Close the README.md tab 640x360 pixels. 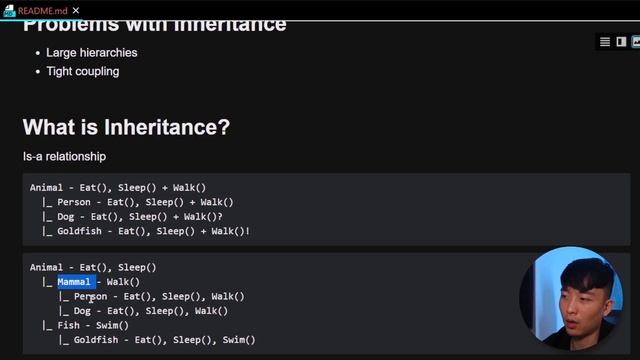76,11
